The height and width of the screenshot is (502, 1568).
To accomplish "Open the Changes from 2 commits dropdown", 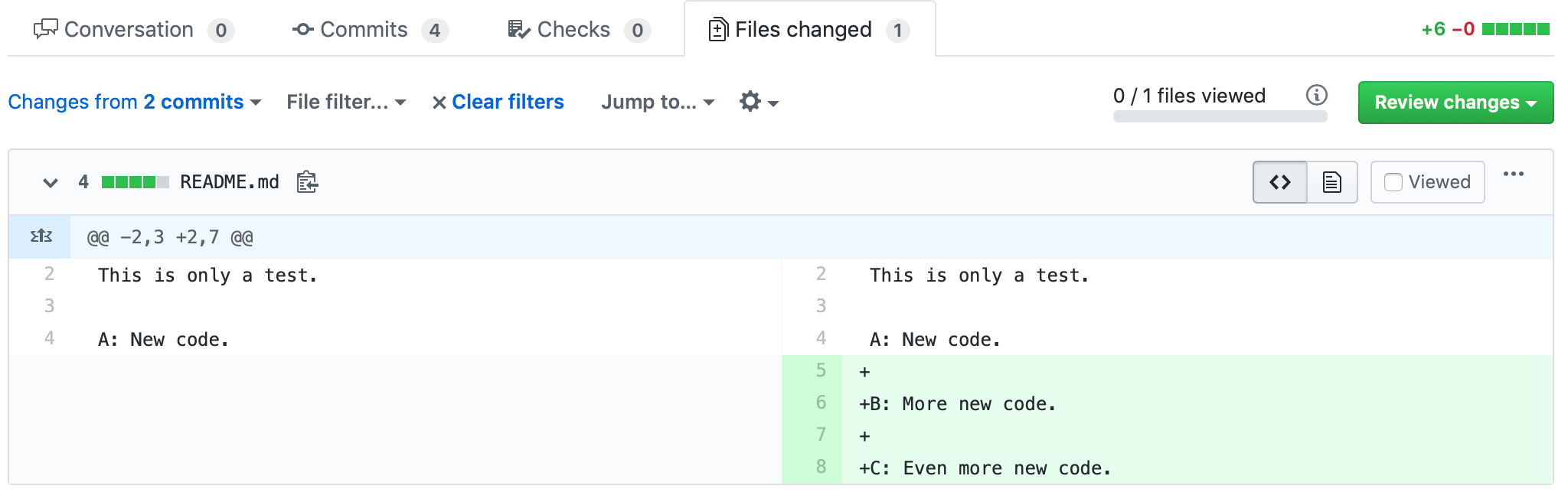I will pyautogui.click(x=135, y=102).
